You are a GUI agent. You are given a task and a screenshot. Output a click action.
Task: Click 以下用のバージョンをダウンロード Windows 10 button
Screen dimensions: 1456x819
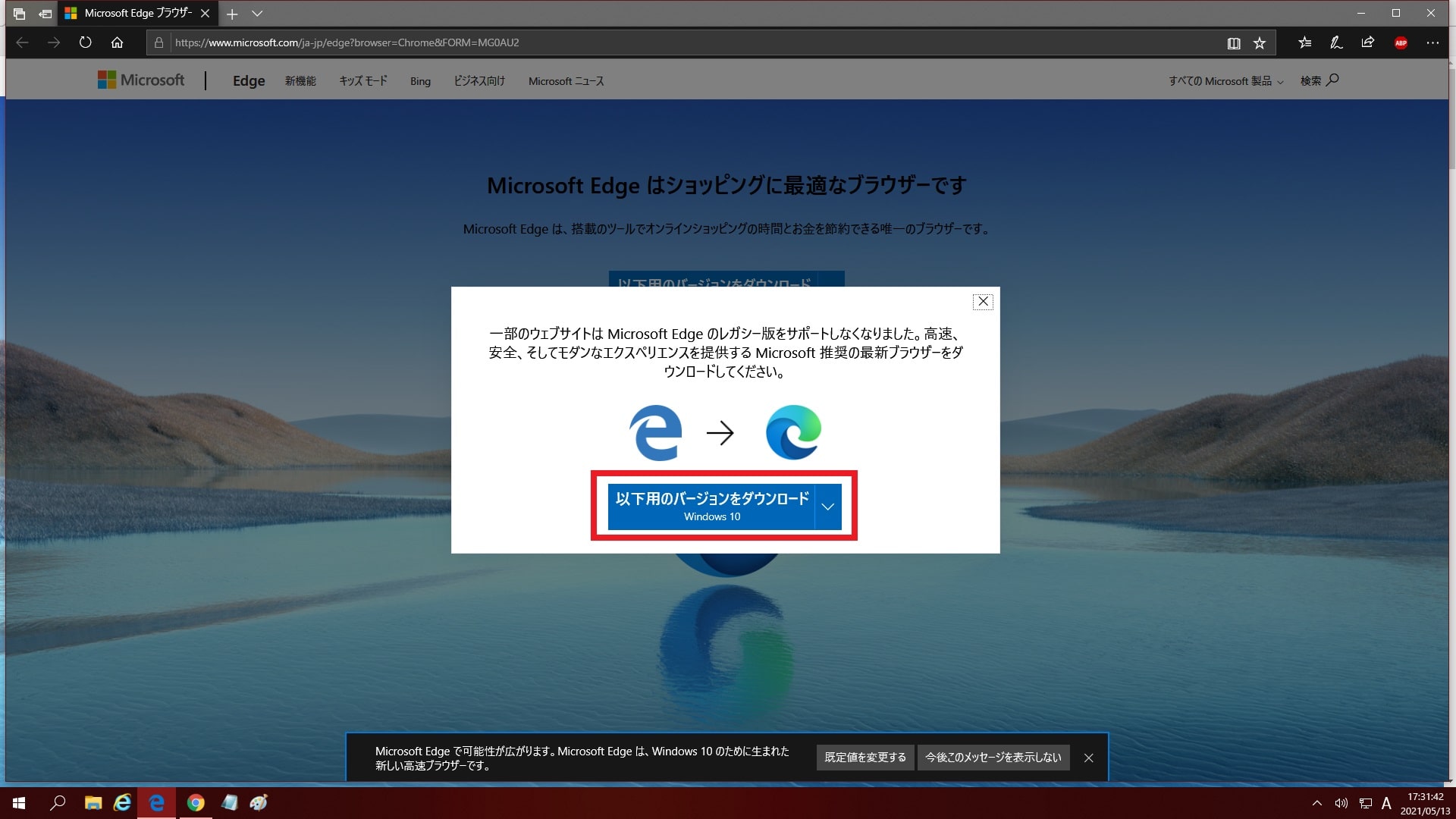tap(711, 507)
